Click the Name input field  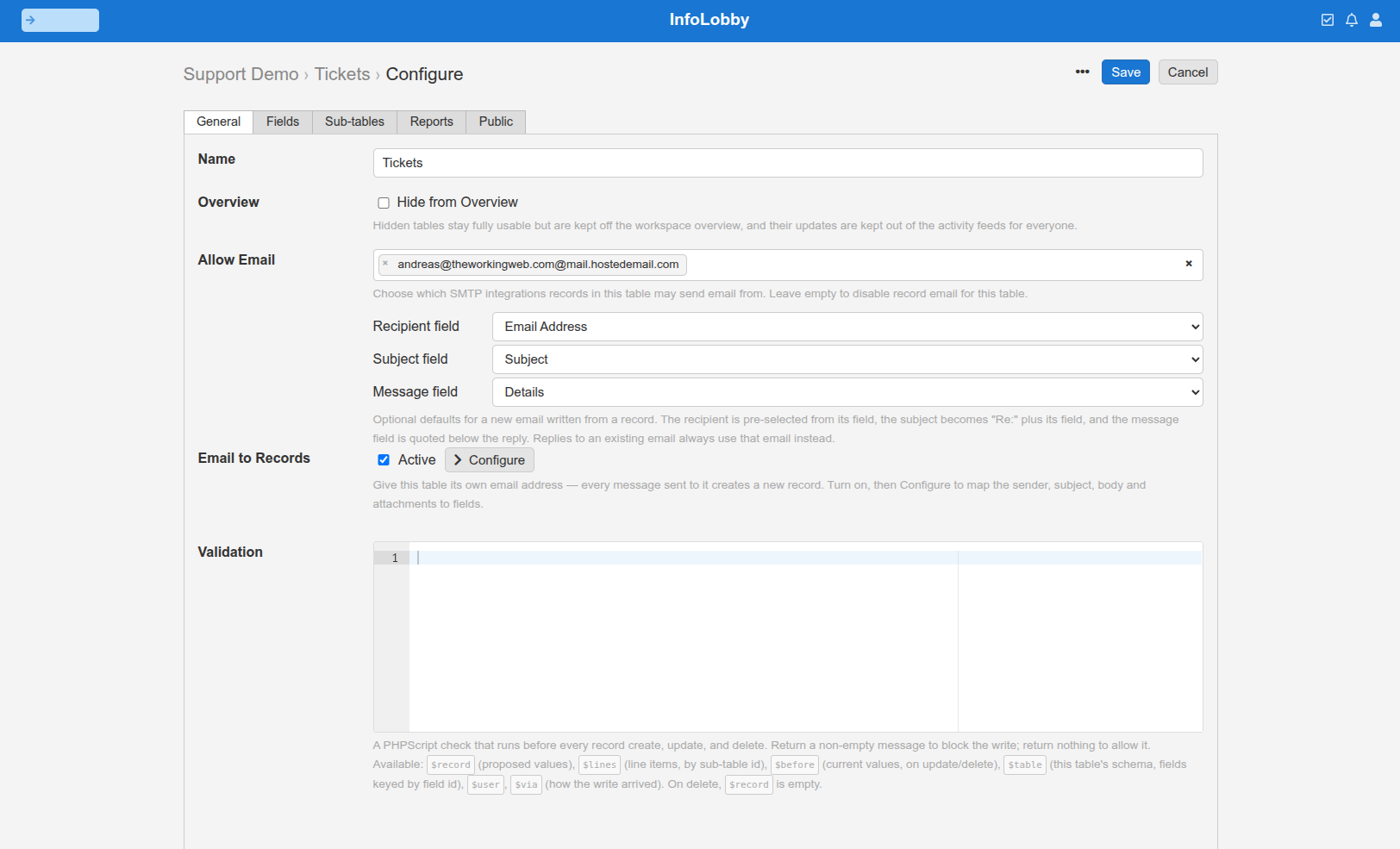coord(788,163)
